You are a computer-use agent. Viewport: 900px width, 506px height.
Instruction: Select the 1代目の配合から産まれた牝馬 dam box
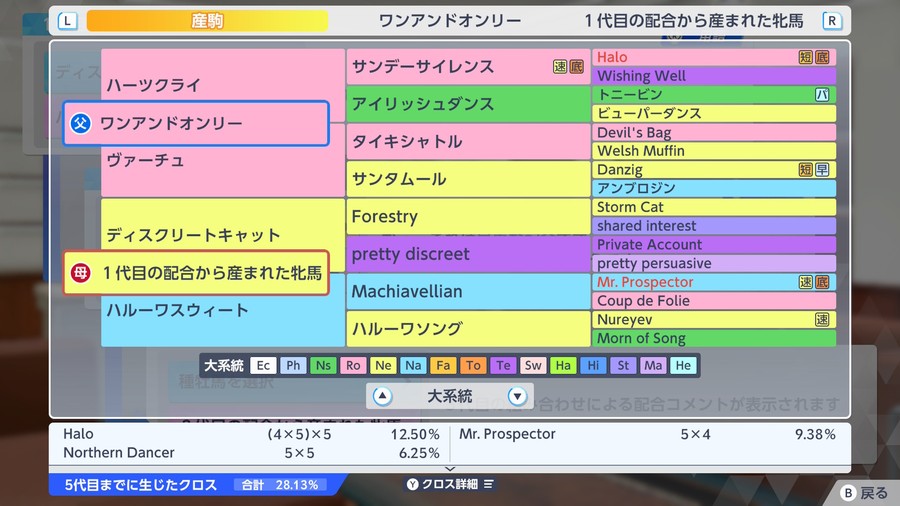tap(196, 273)
